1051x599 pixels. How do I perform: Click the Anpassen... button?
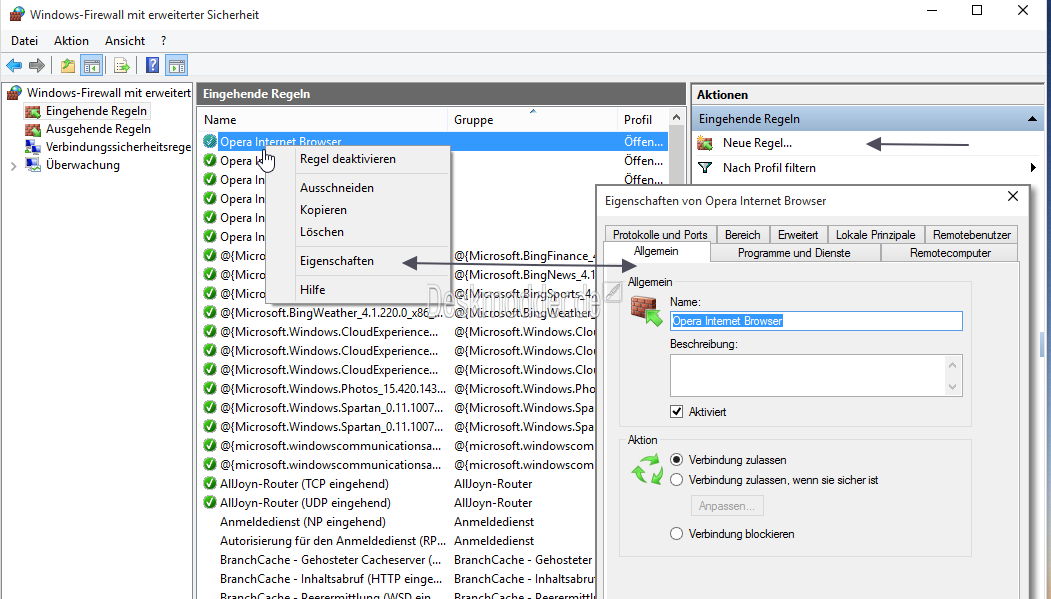727,506
